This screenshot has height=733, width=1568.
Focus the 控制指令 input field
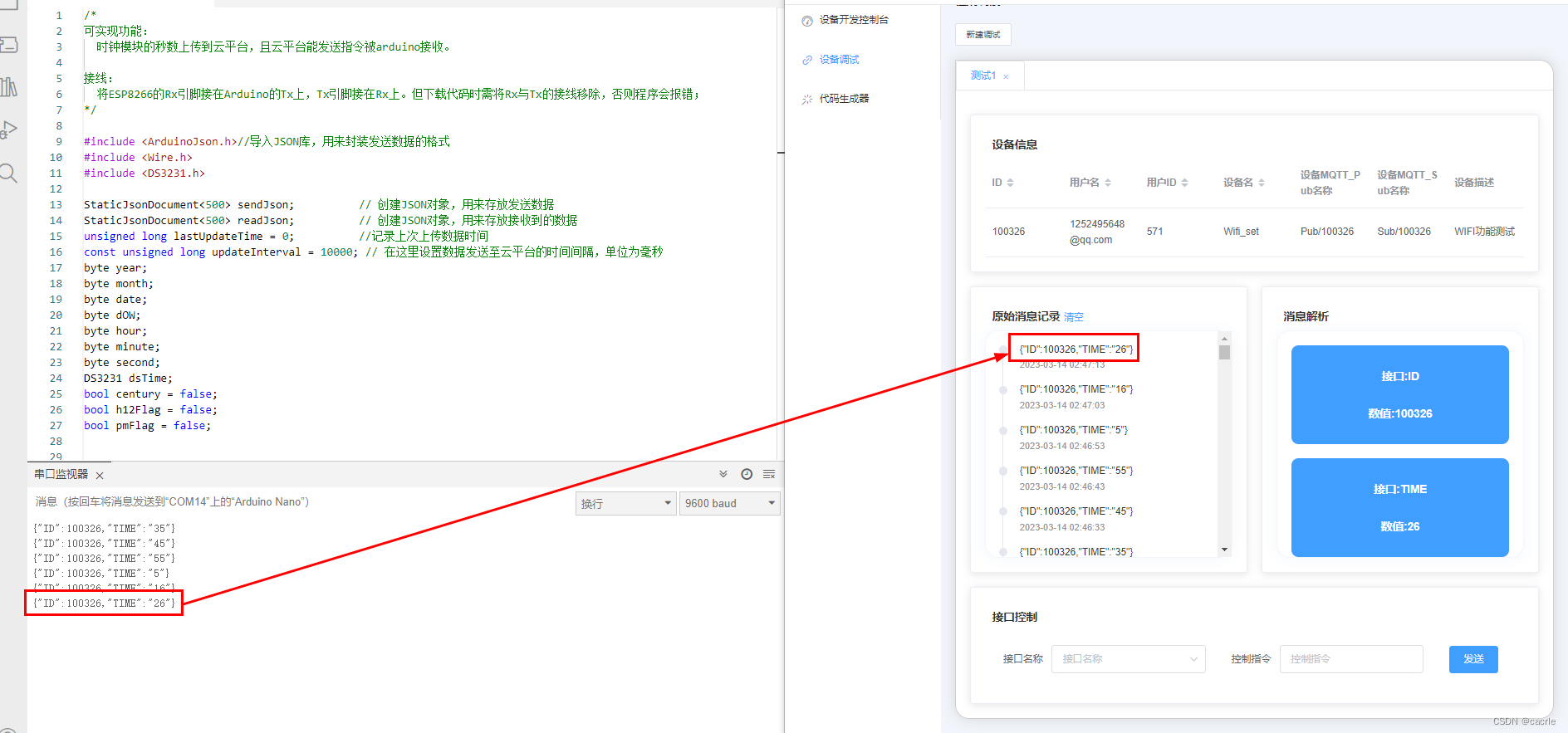tap(1351, 659)
